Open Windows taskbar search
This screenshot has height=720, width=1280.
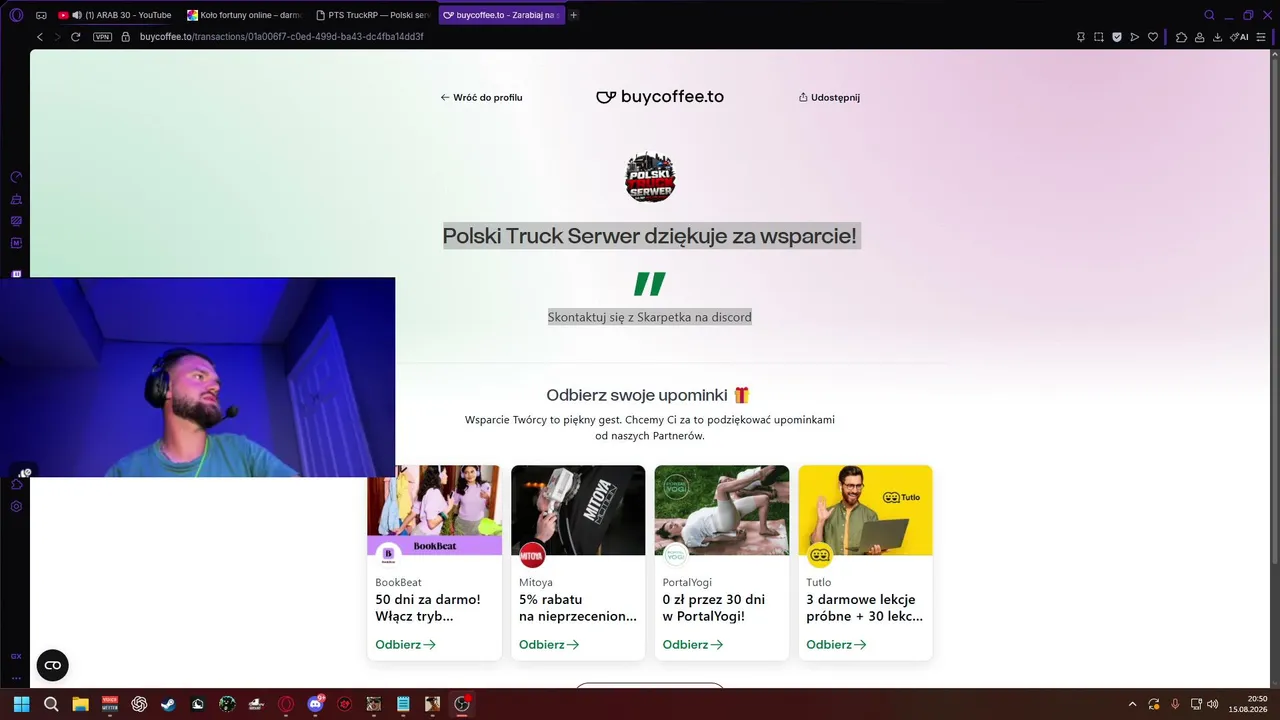pyautogui.click(x=51, y=704)
